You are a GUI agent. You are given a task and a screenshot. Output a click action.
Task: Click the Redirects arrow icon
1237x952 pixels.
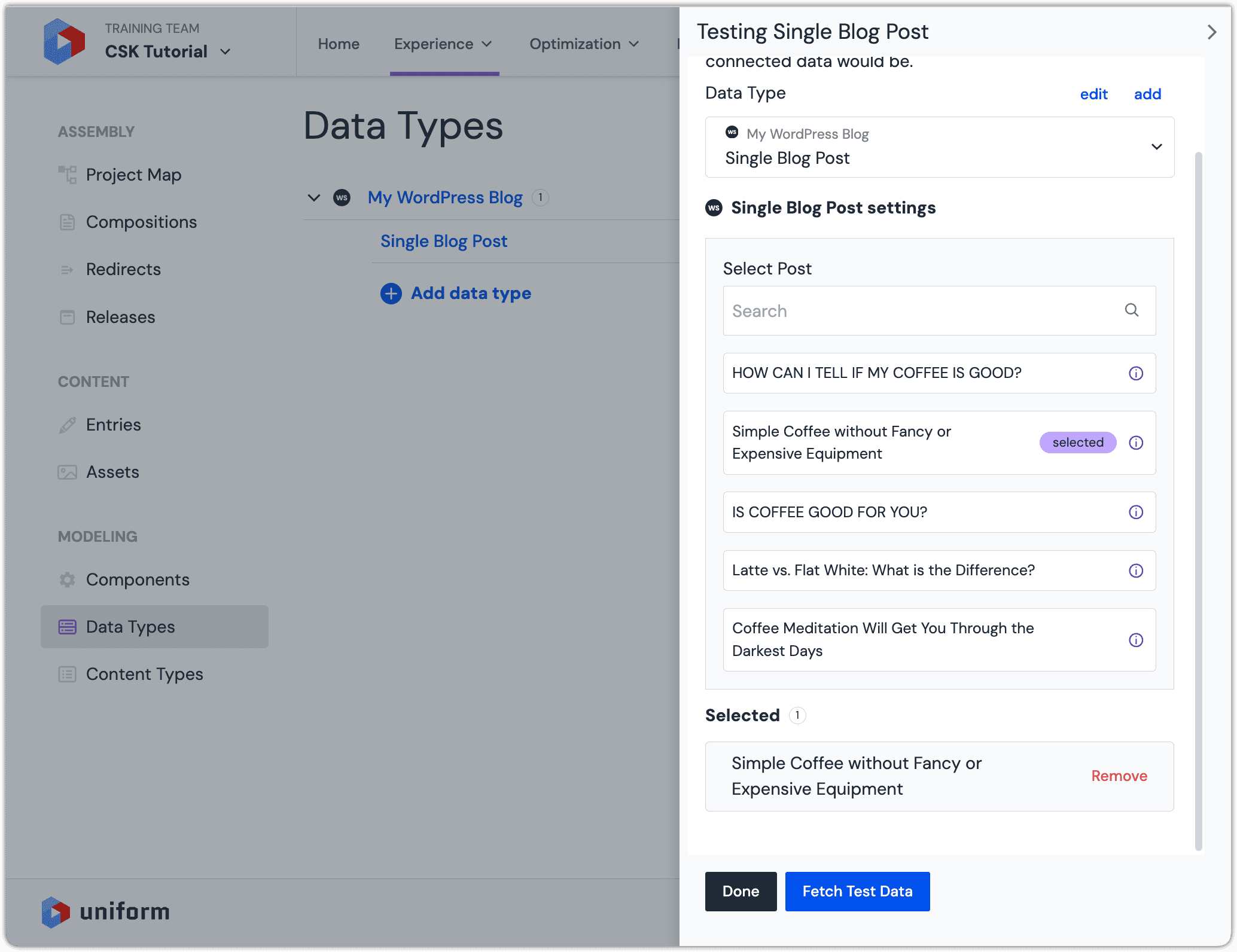(x=67, y=270)
